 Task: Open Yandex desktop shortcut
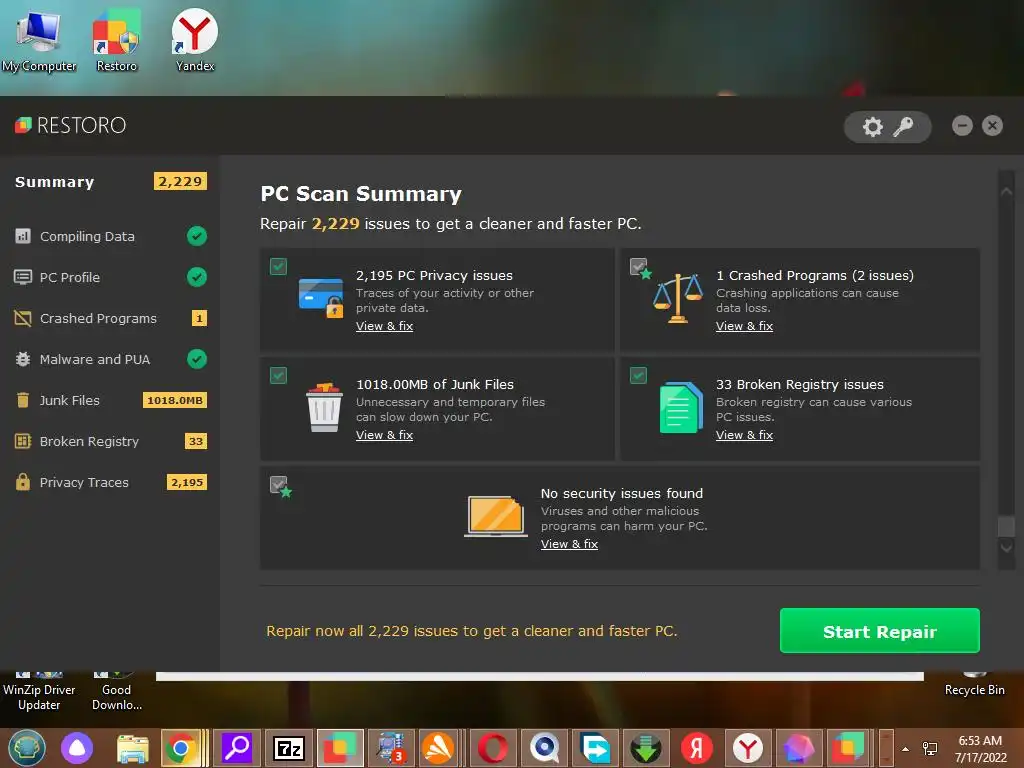tap(195, 40)
